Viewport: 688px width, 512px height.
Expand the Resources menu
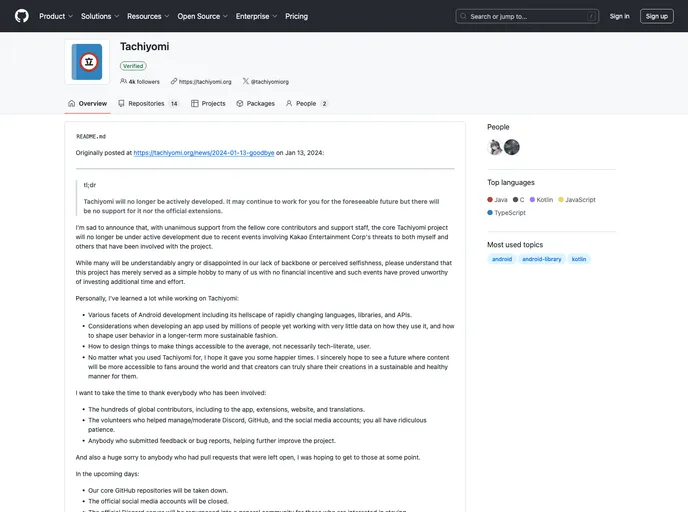coord(148,16)
